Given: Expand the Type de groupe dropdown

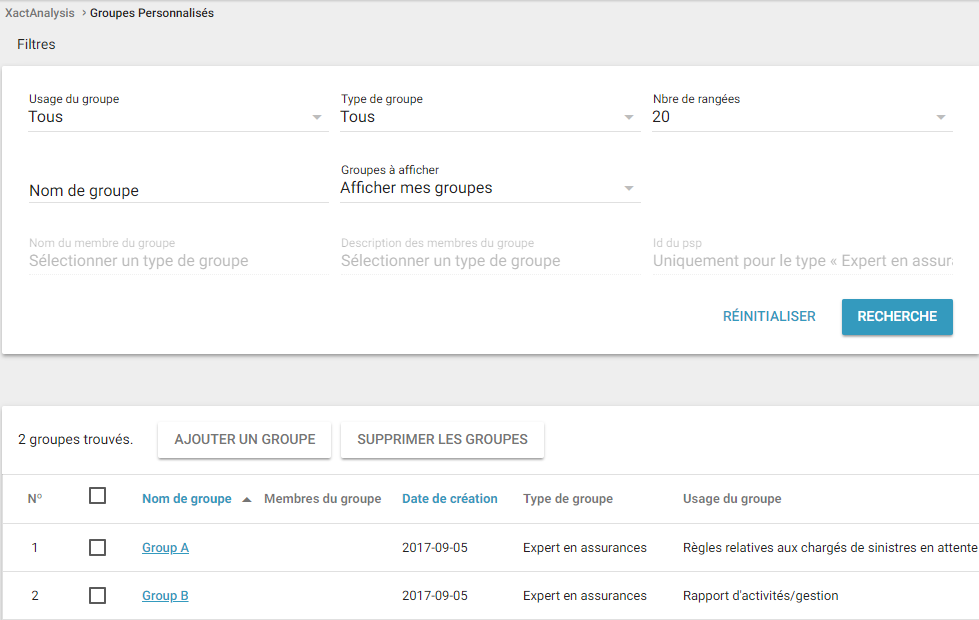Looking at the screenshot, I should coord(490,117).
